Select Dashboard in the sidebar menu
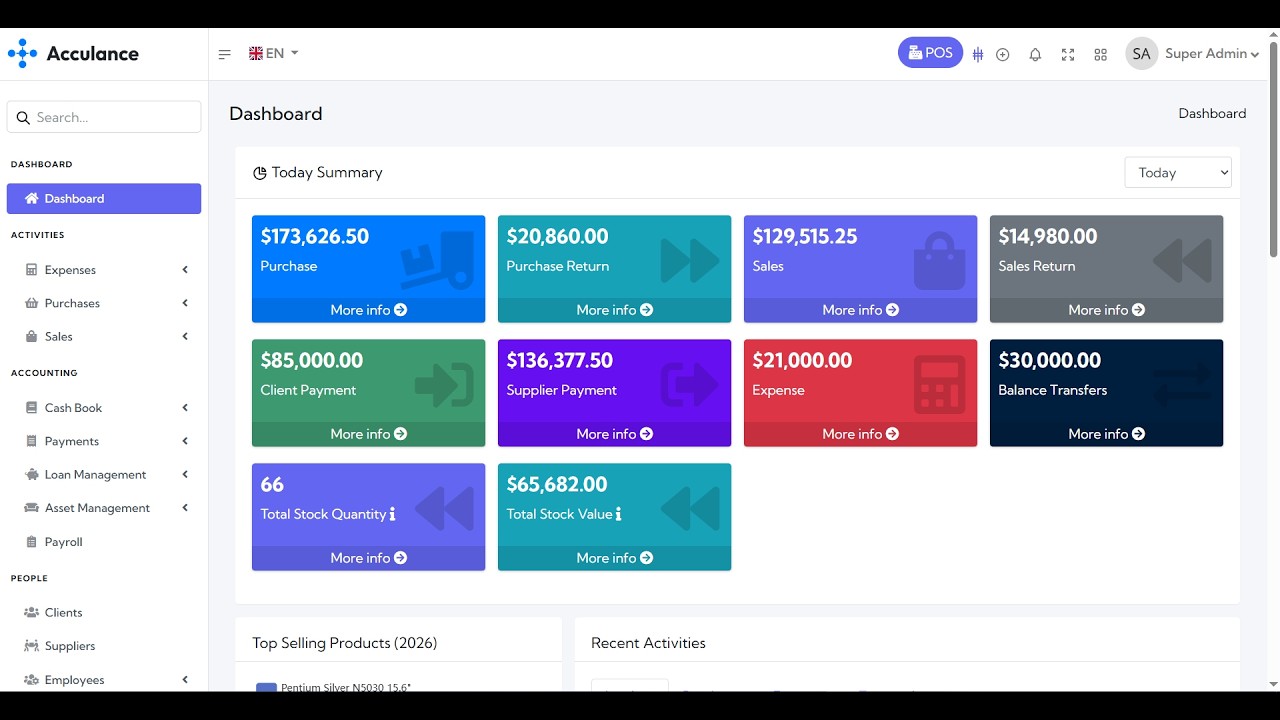This screenshot has width=1280, height=720. tap(104, 199)
